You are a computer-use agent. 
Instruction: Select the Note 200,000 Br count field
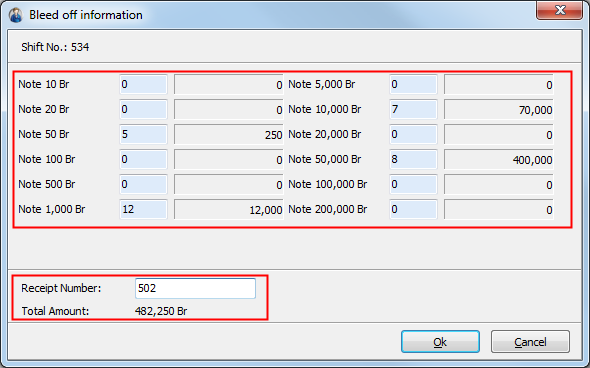tap(413, 209)
